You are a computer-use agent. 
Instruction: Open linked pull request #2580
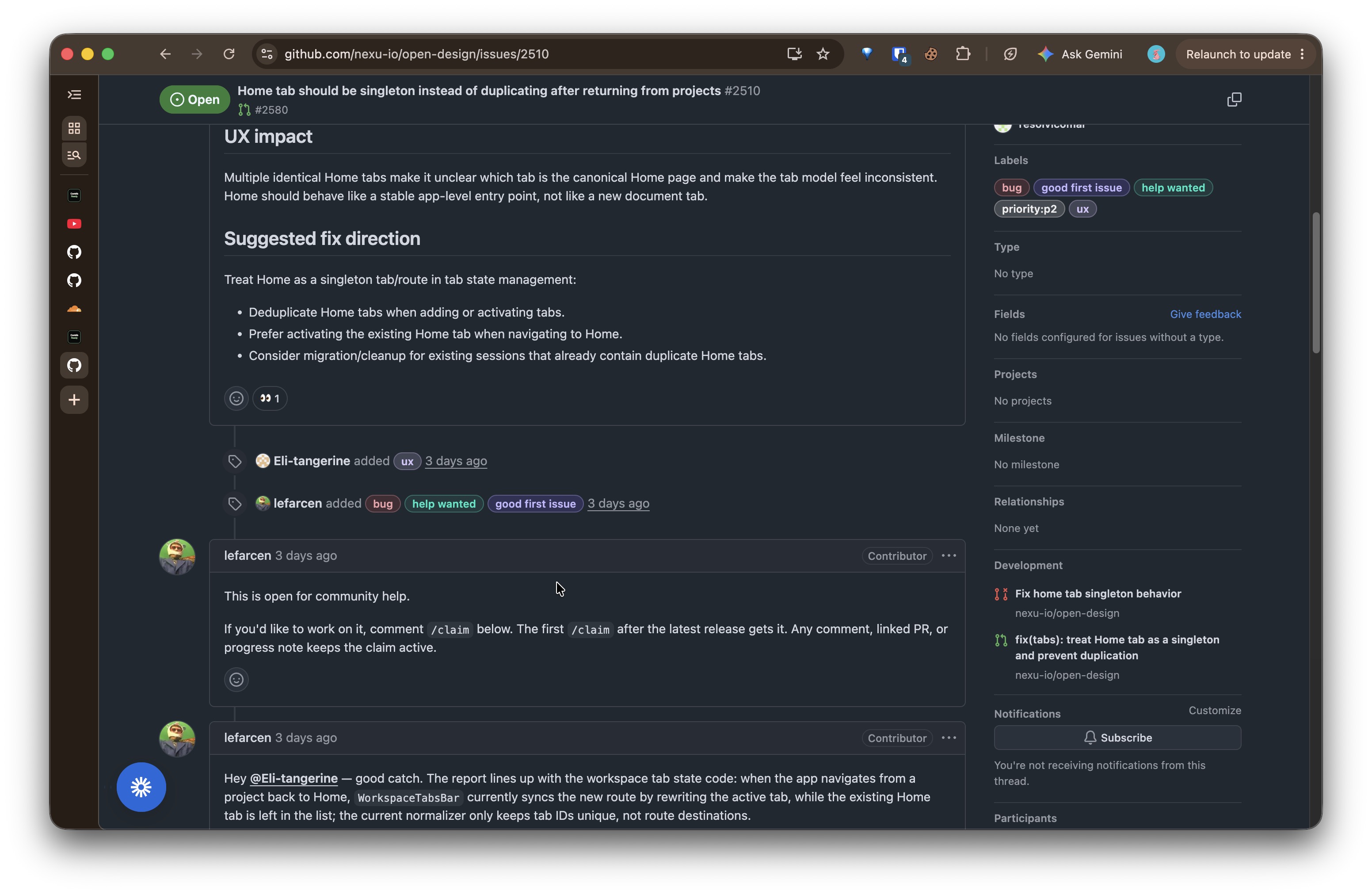263,110
